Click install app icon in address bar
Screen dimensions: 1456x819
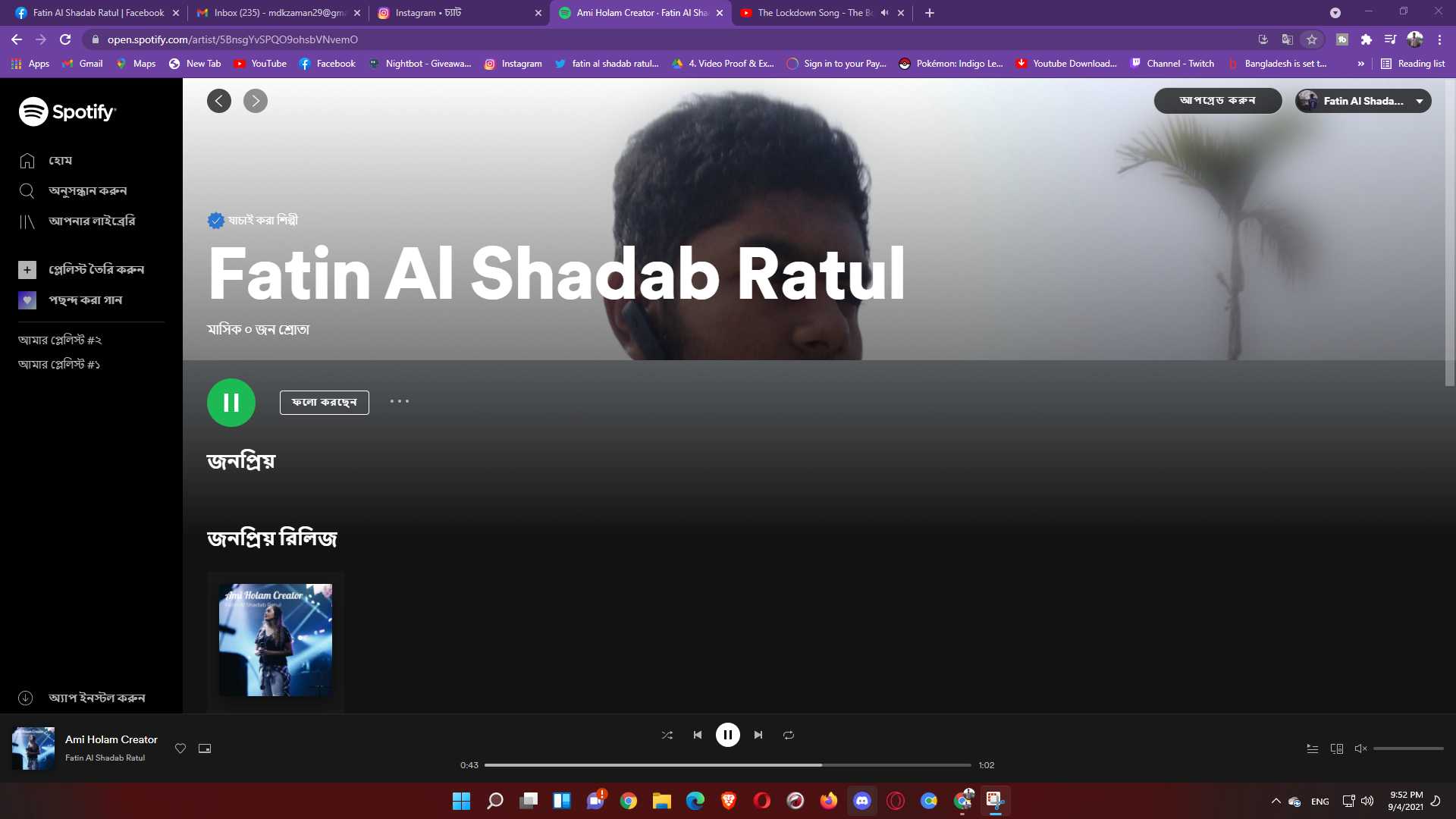1263,39
